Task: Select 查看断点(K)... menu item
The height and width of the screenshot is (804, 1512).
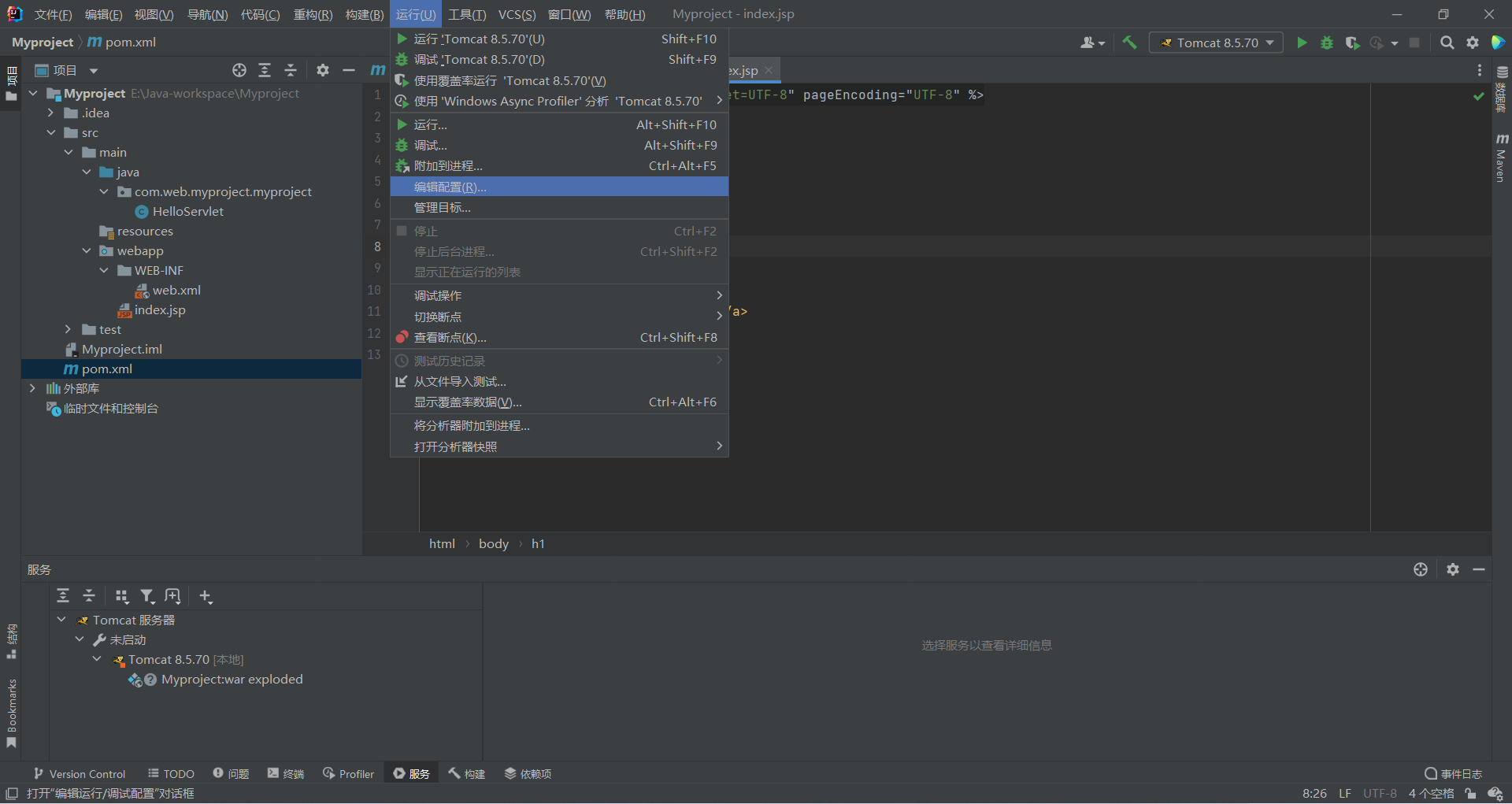Action: [x=559, y=337]
